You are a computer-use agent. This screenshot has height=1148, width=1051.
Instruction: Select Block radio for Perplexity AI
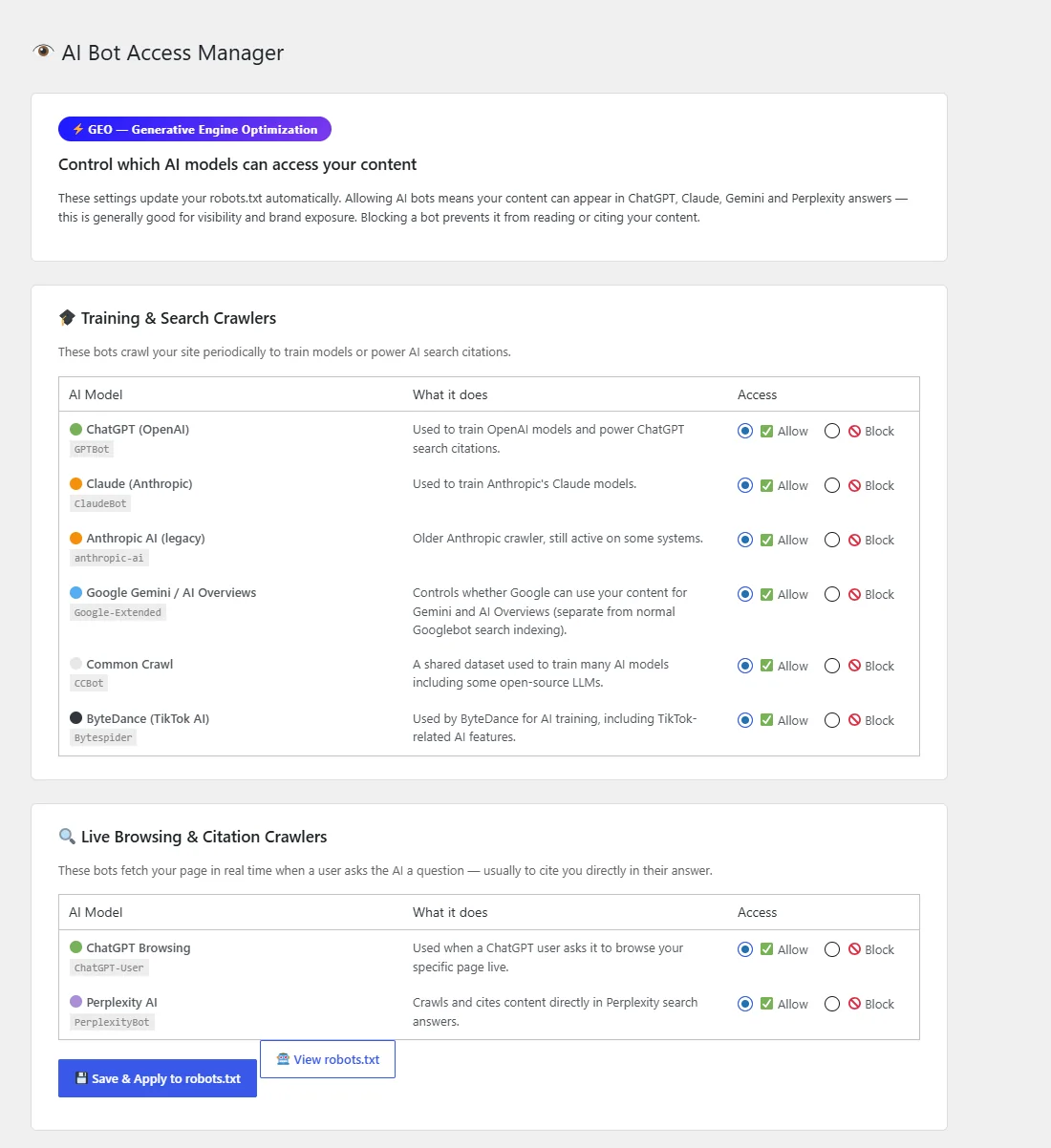[x=832, y=1004]
